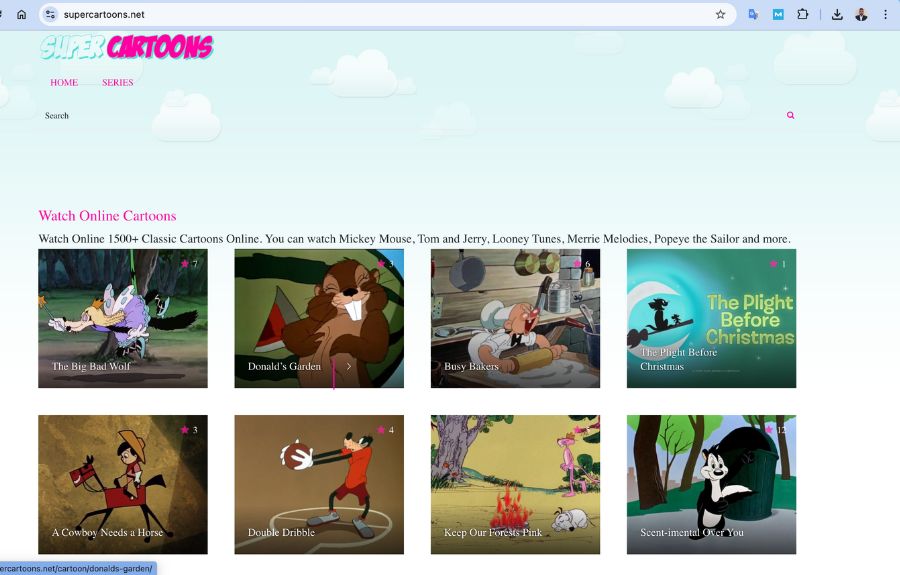The image size is (900, 575).
Task: Click the star rating on Donald's Garden
Action: [386, 263]
